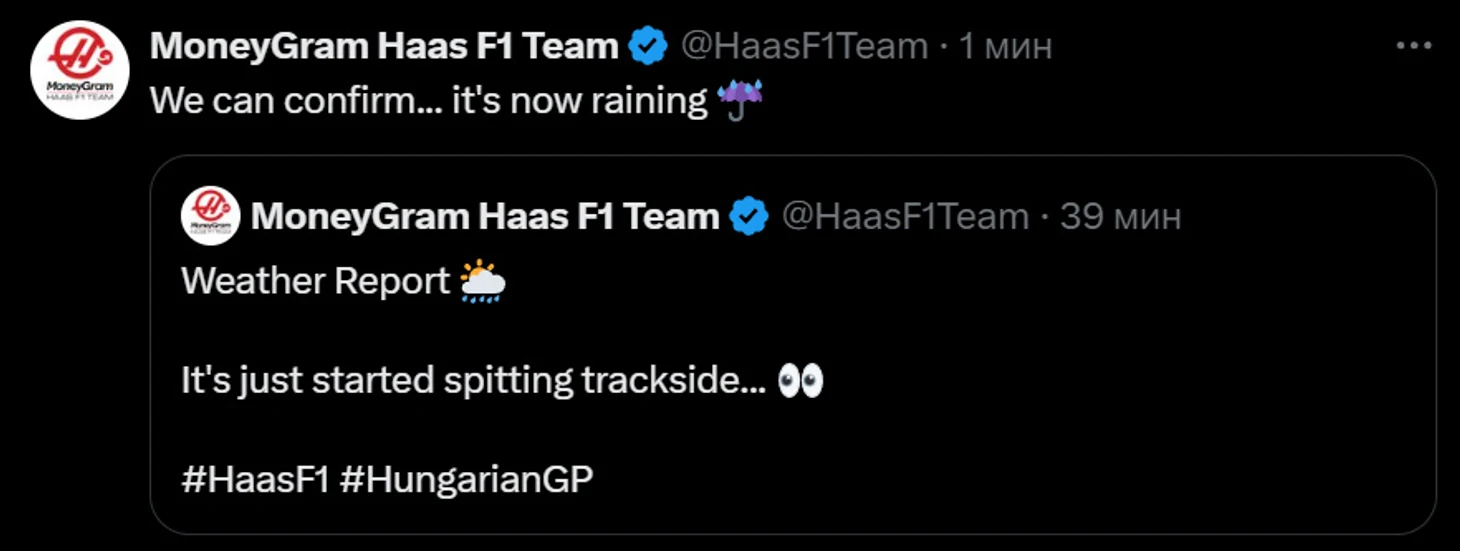The width and height of the screenshot is (1460, 551).
Task: Open the three-dot more options menu
Action: tap(1413, 46)
